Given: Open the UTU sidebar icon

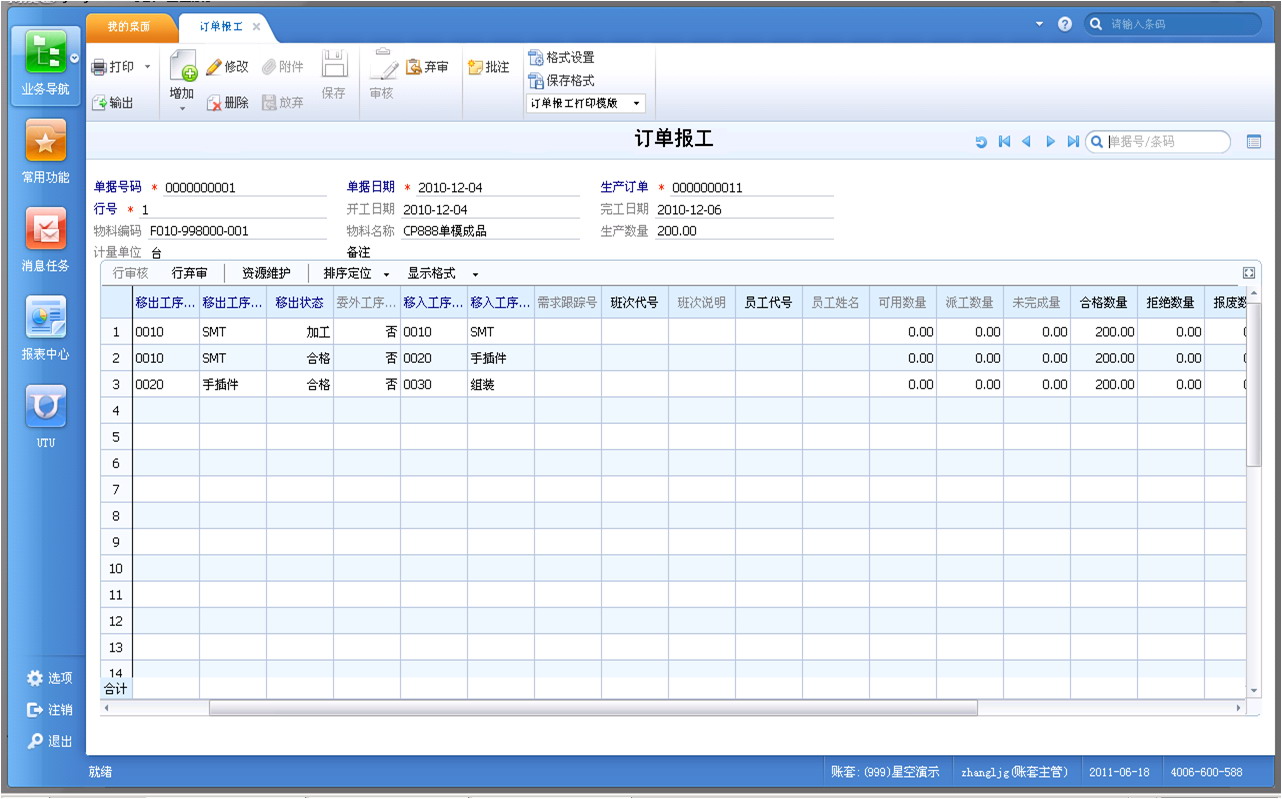Looking at the screenshot, I should [45, 406].
